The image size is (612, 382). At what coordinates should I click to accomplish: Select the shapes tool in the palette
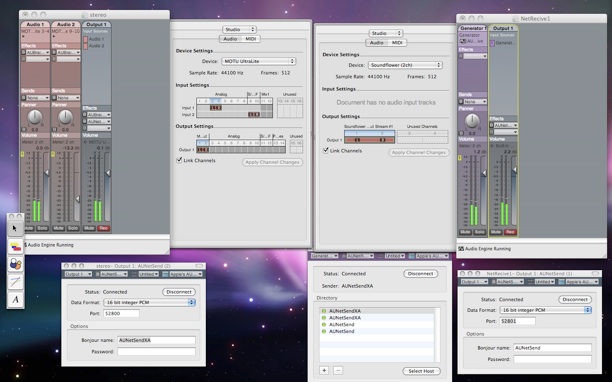pos(15,264)
